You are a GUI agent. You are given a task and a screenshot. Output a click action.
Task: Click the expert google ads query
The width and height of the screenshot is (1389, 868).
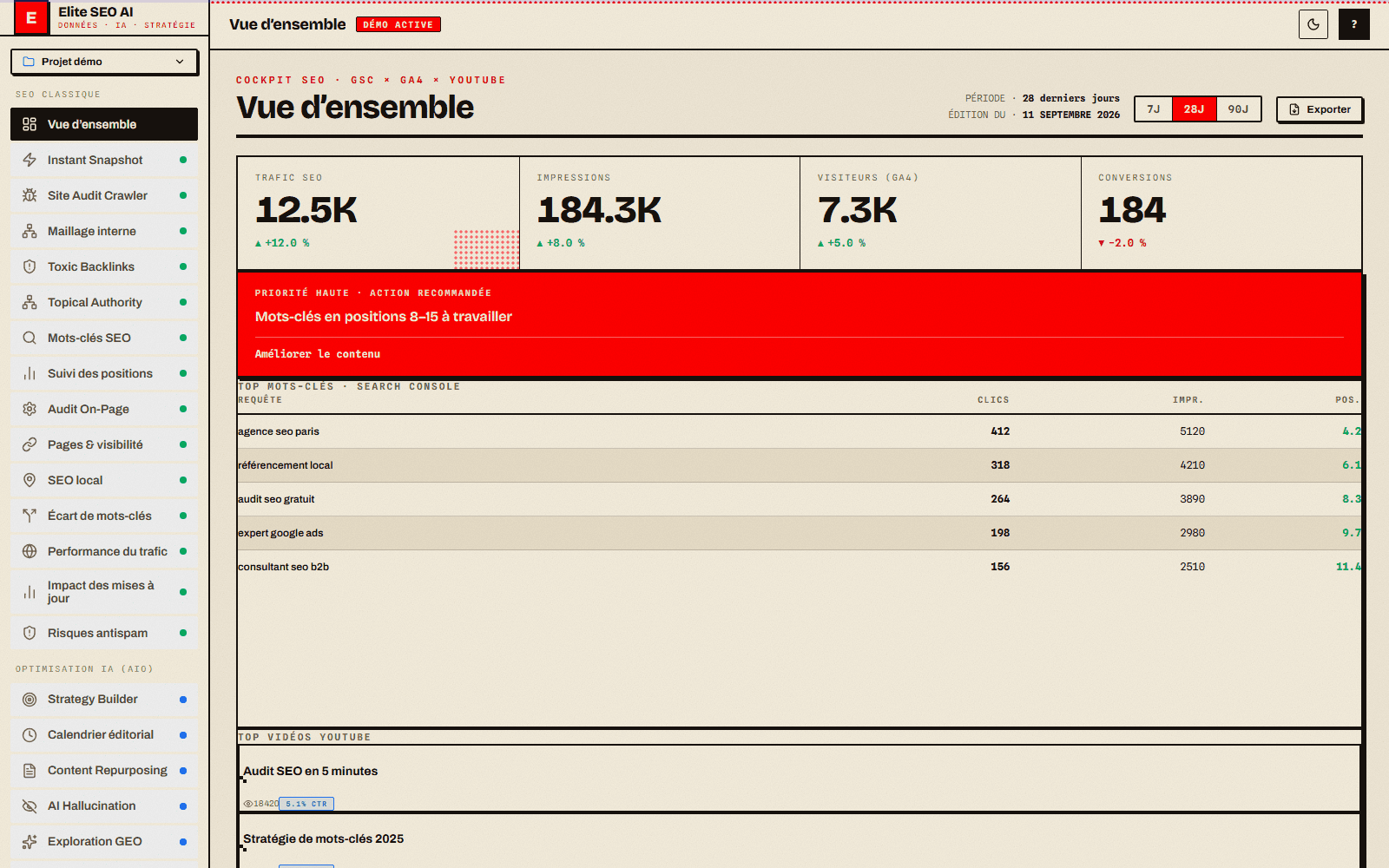[280, 533]
